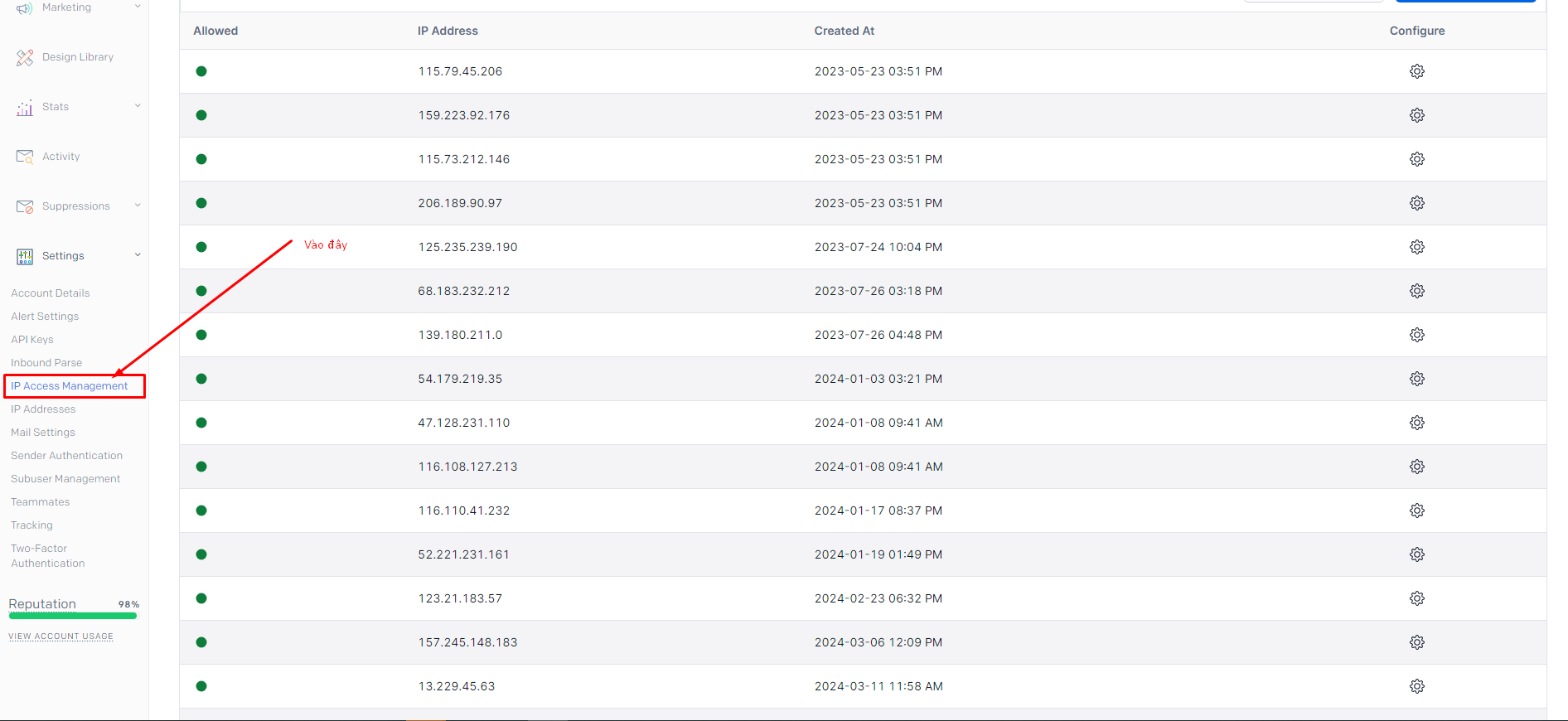Viewport: 1568px width, 721px height.
Task: Click the Stats chart icon
Action: click(25, 108)
